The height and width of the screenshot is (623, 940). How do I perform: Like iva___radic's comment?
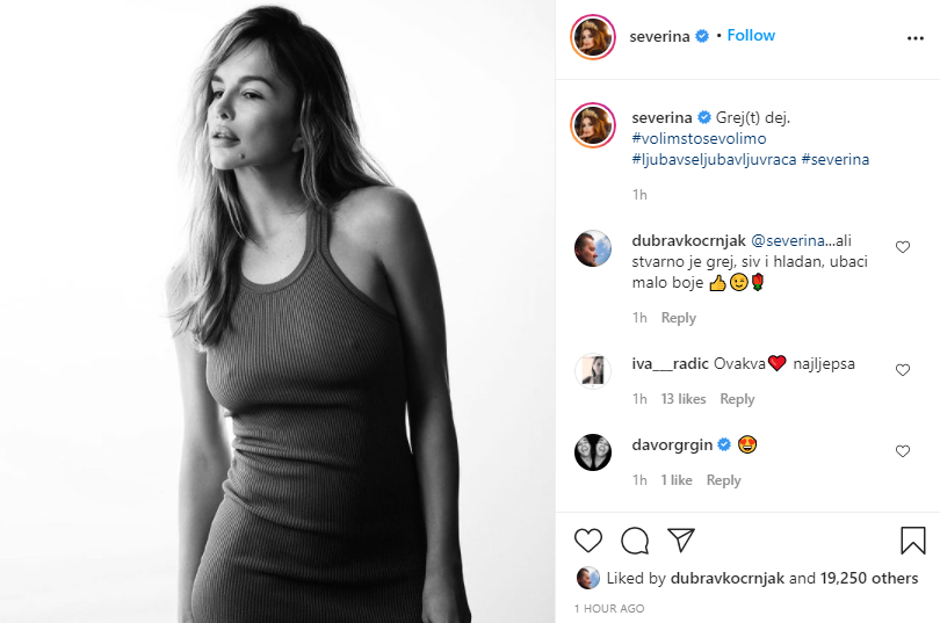(903, 370)
